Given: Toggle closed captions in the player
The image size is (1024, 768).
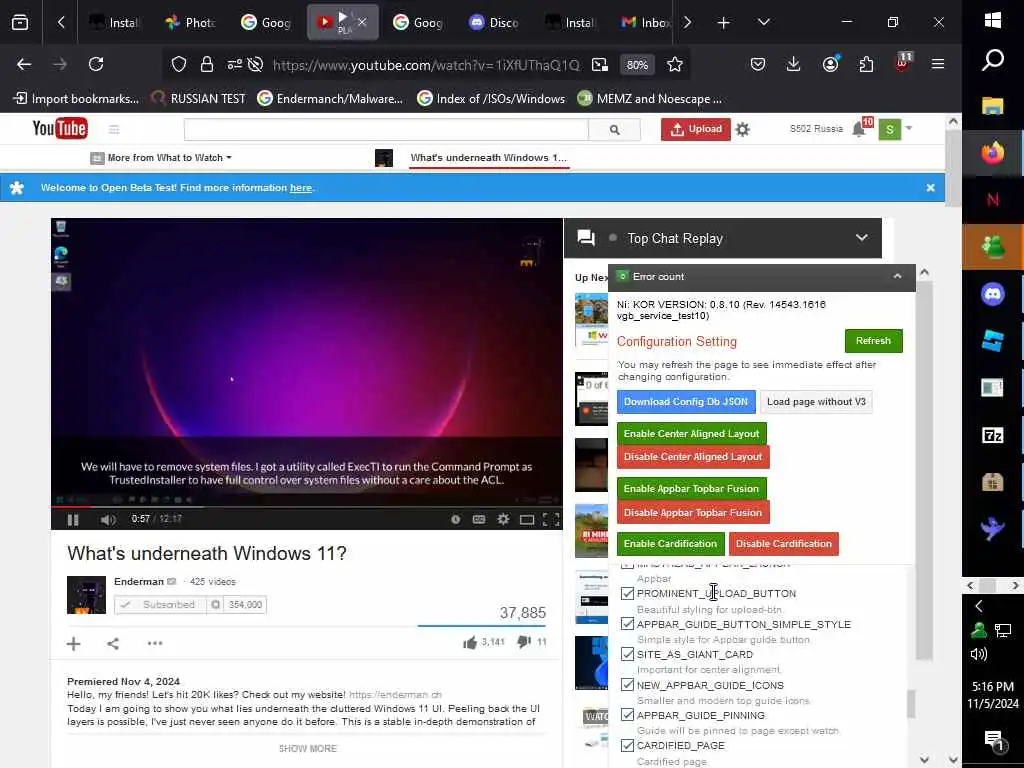Looking at the screenshot, I should pyautogui.click(x=479, y=519).
